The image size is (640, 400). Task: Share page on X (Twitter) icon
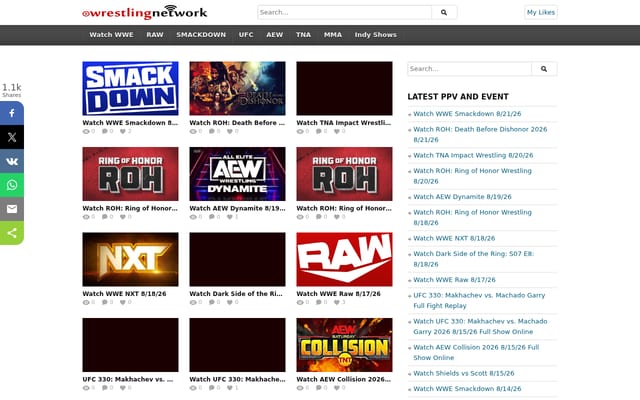12,137
